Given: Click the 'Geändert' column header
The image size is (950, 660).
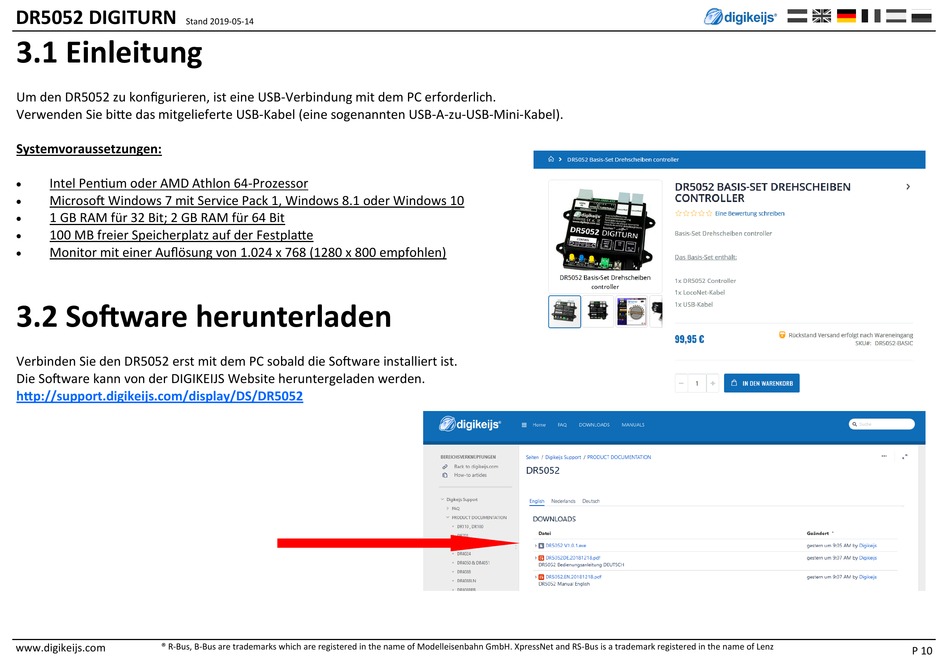Looking at the screenshot, I should [817, 533].
